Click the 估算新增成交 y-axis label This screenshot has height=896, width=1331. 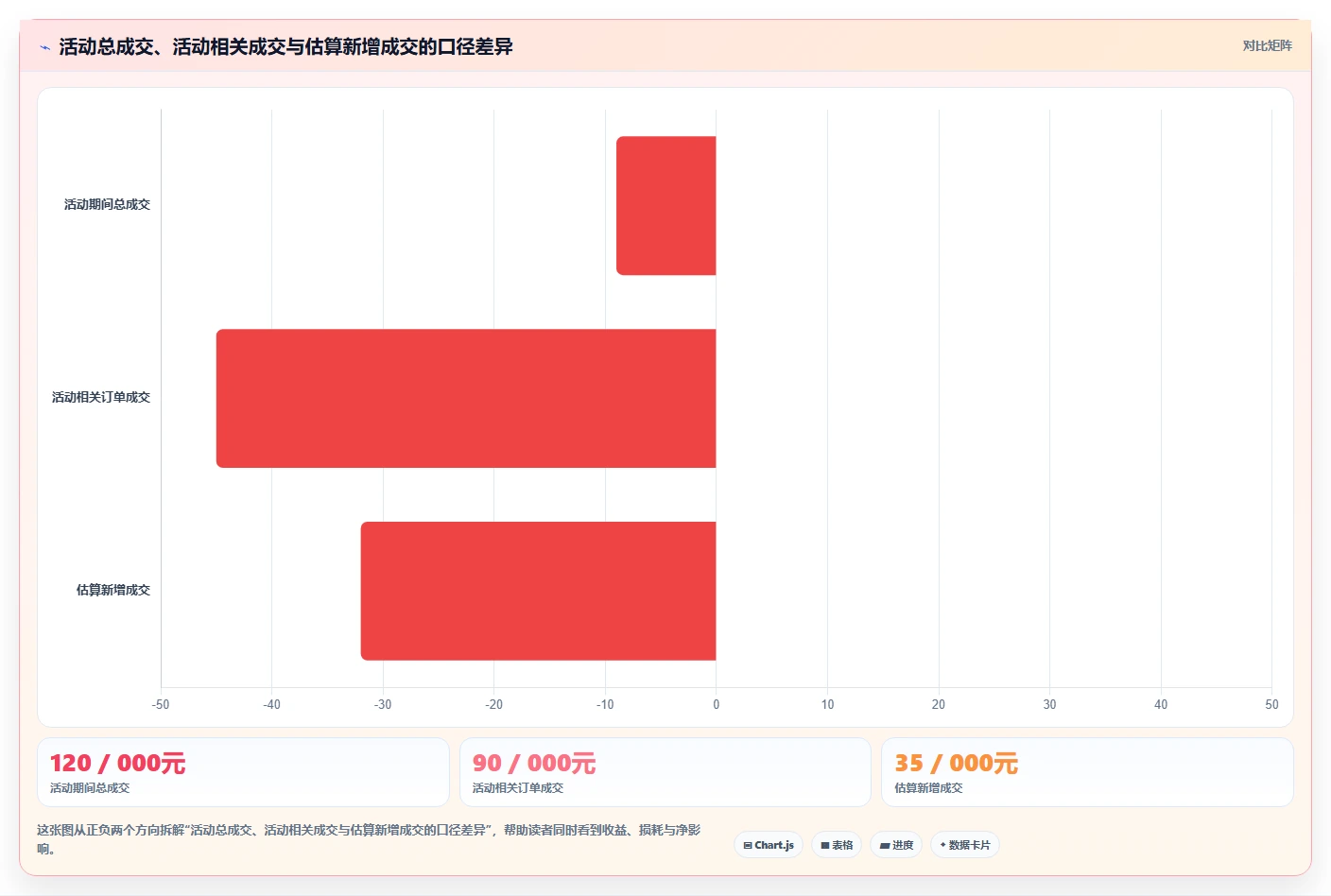coord(113,590)
